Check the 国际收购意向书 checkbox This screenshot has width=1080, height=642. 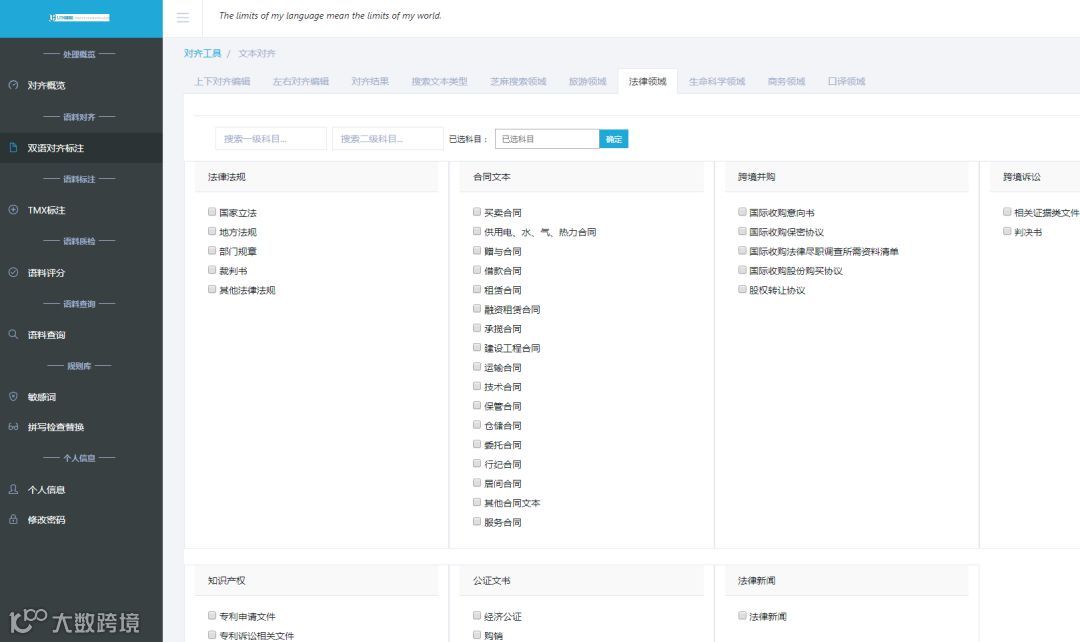[742, 212]
